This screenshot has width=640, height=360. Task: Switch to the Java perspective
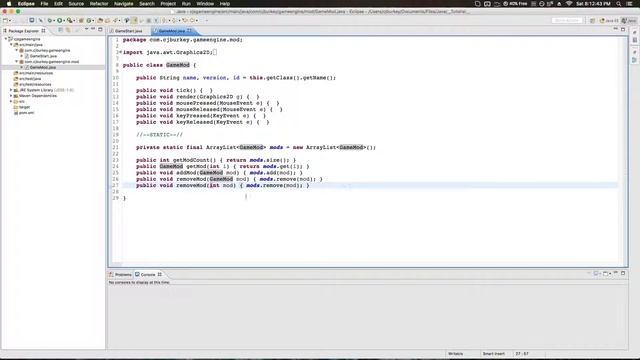tap(629, 20)
